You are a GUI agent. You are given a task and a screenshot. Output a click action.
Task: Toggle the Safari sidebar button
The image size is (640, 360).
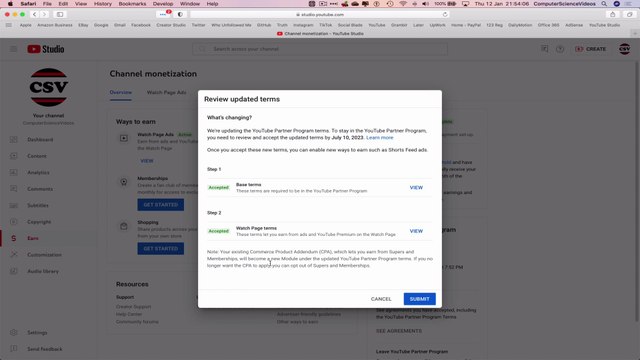[60, 14]
